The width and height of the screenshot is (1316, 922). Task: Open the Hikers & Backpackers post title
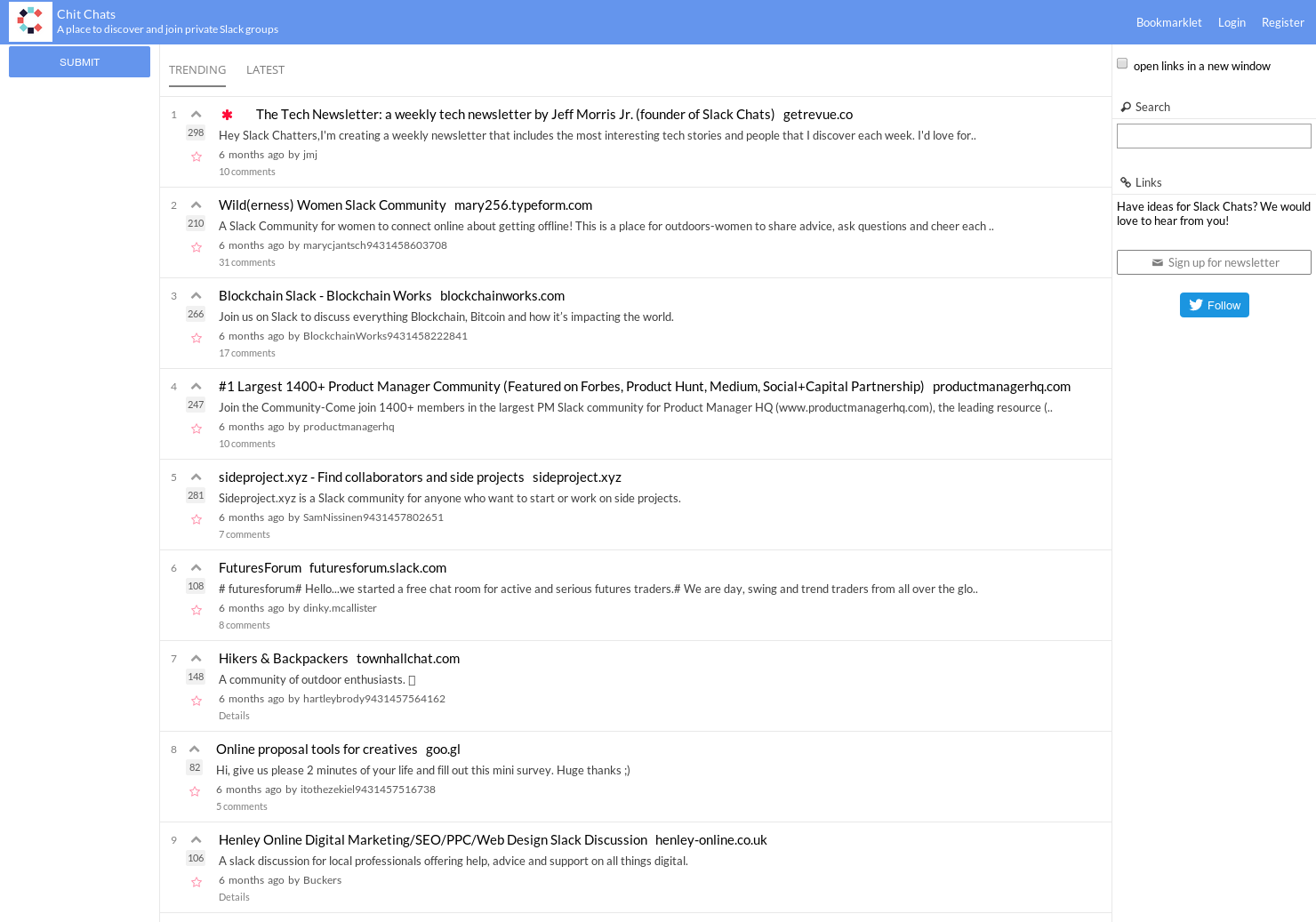[283, 658]
